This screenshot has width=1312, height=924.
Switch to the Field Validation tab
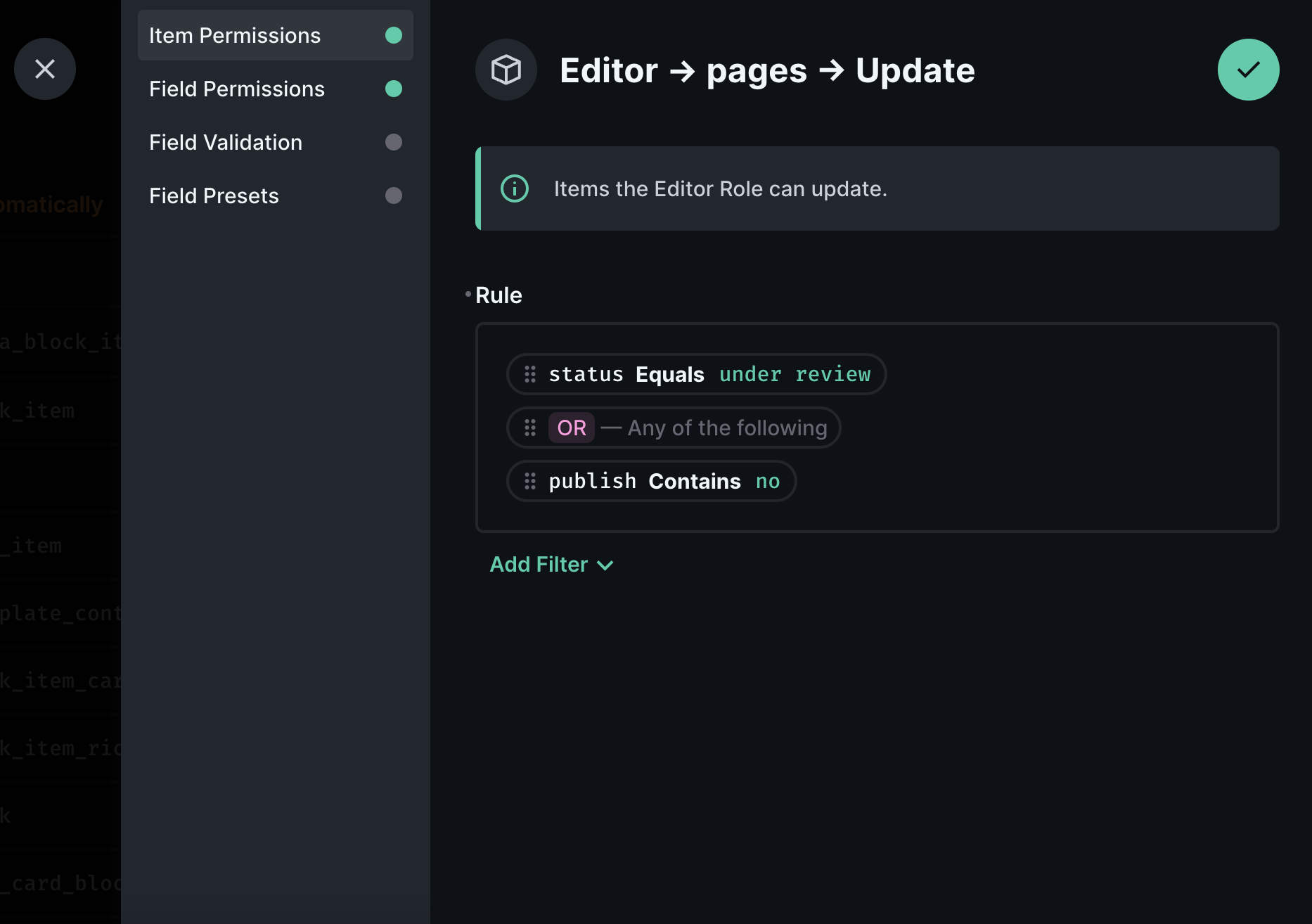pos(276,142)
